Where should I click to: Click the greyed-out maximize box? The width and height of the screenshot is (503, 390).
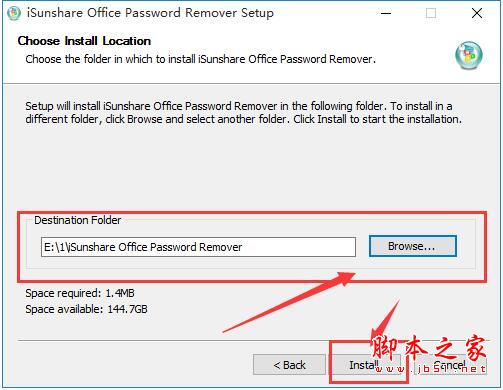coord(431,13)
